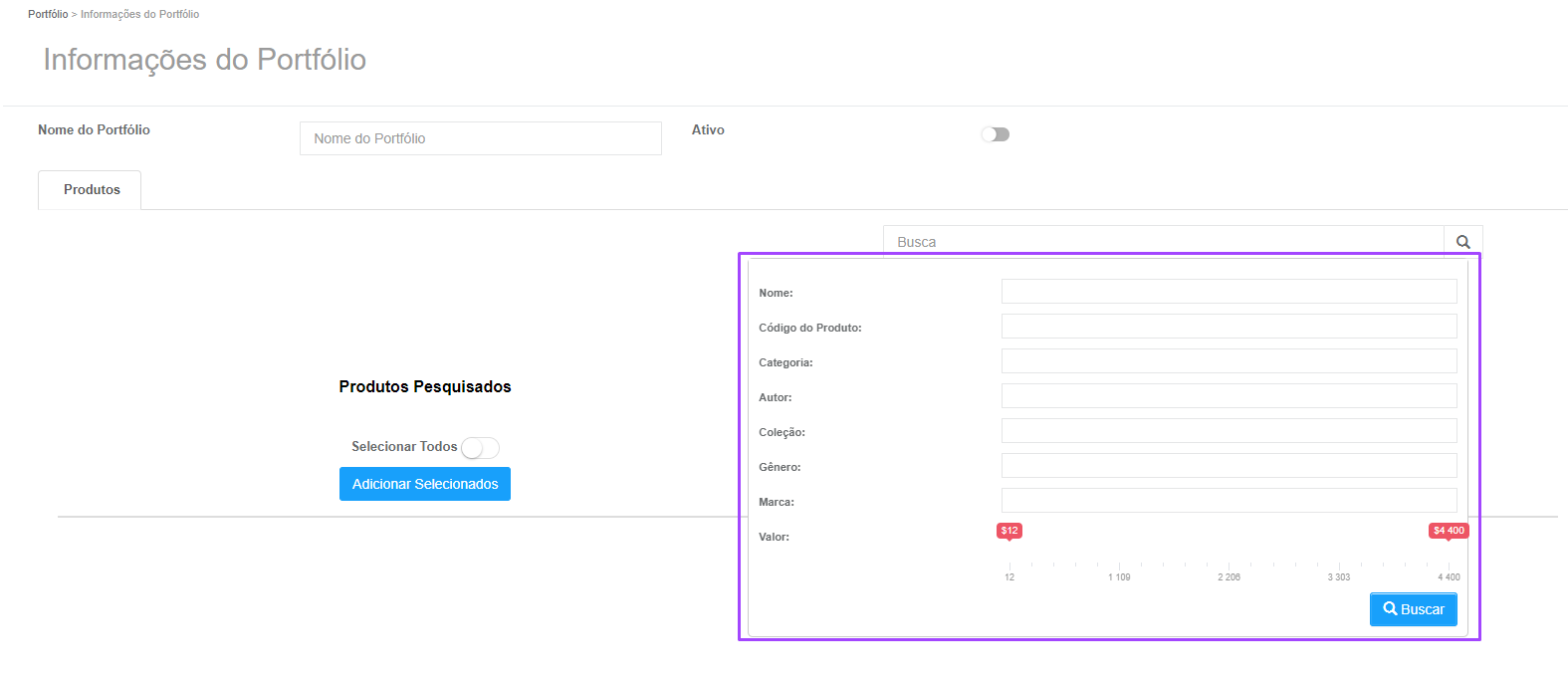1568x683 pixels.
Task: Click the Produtos Pesquisados heading
Action: pos(425,386)
